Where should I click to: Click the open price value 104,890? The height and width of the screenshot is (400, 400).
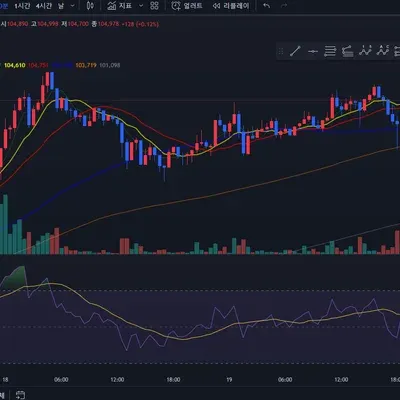click(17, 24)
